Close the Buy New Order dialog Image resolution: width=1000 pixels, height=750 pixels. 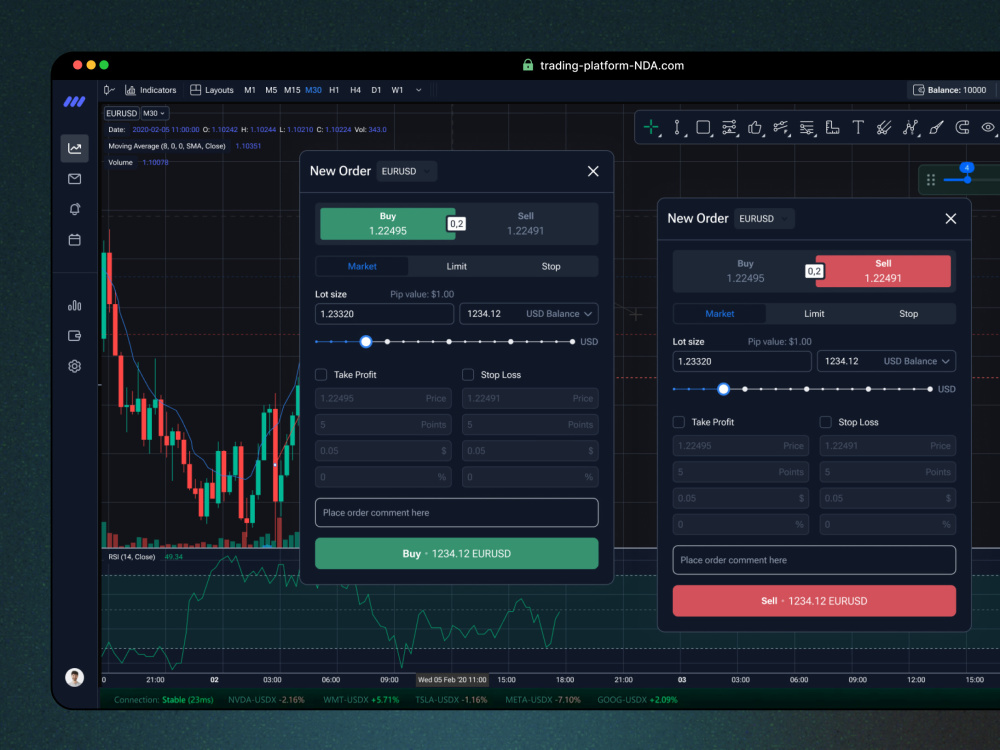[593, 171]
